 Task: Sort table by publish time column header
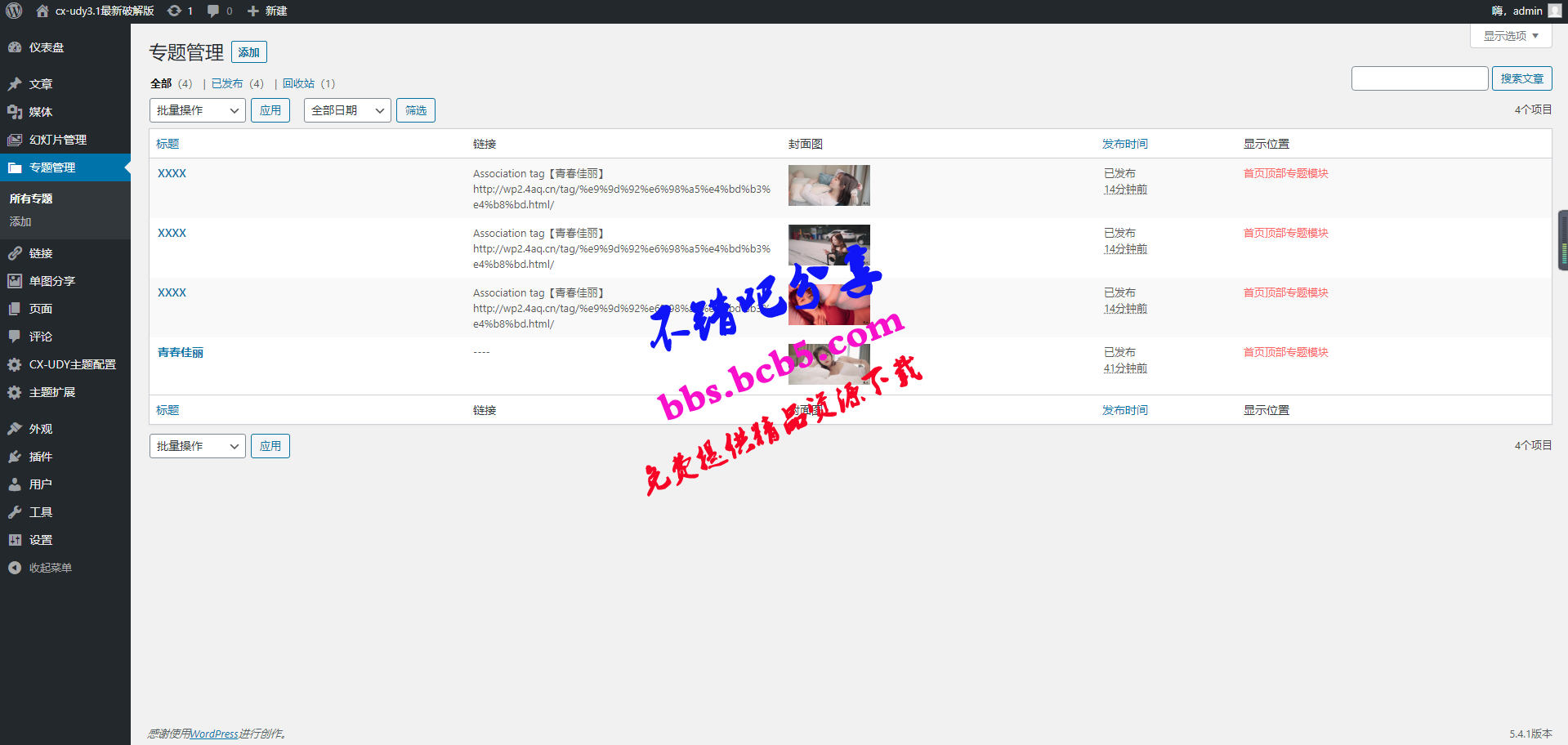pos(1124,144)
